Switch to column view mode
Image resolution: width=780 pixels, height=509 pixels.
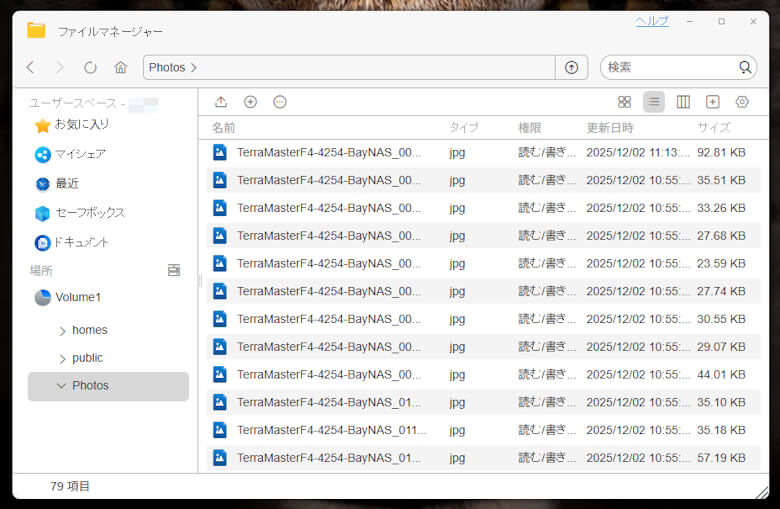[x=683, y=102]
